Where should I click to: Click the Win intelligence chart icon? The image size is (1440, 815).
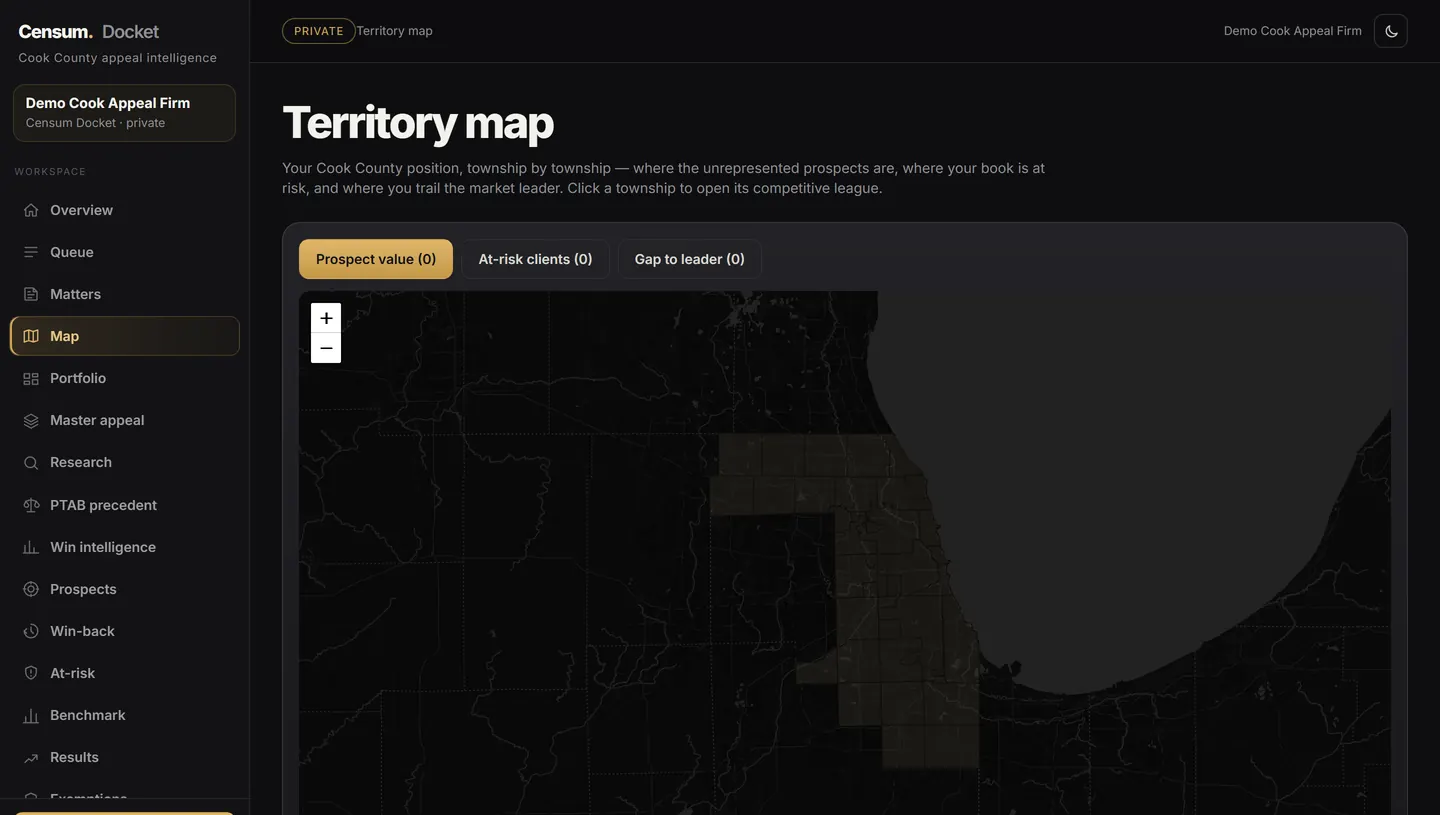pos(31,547)
